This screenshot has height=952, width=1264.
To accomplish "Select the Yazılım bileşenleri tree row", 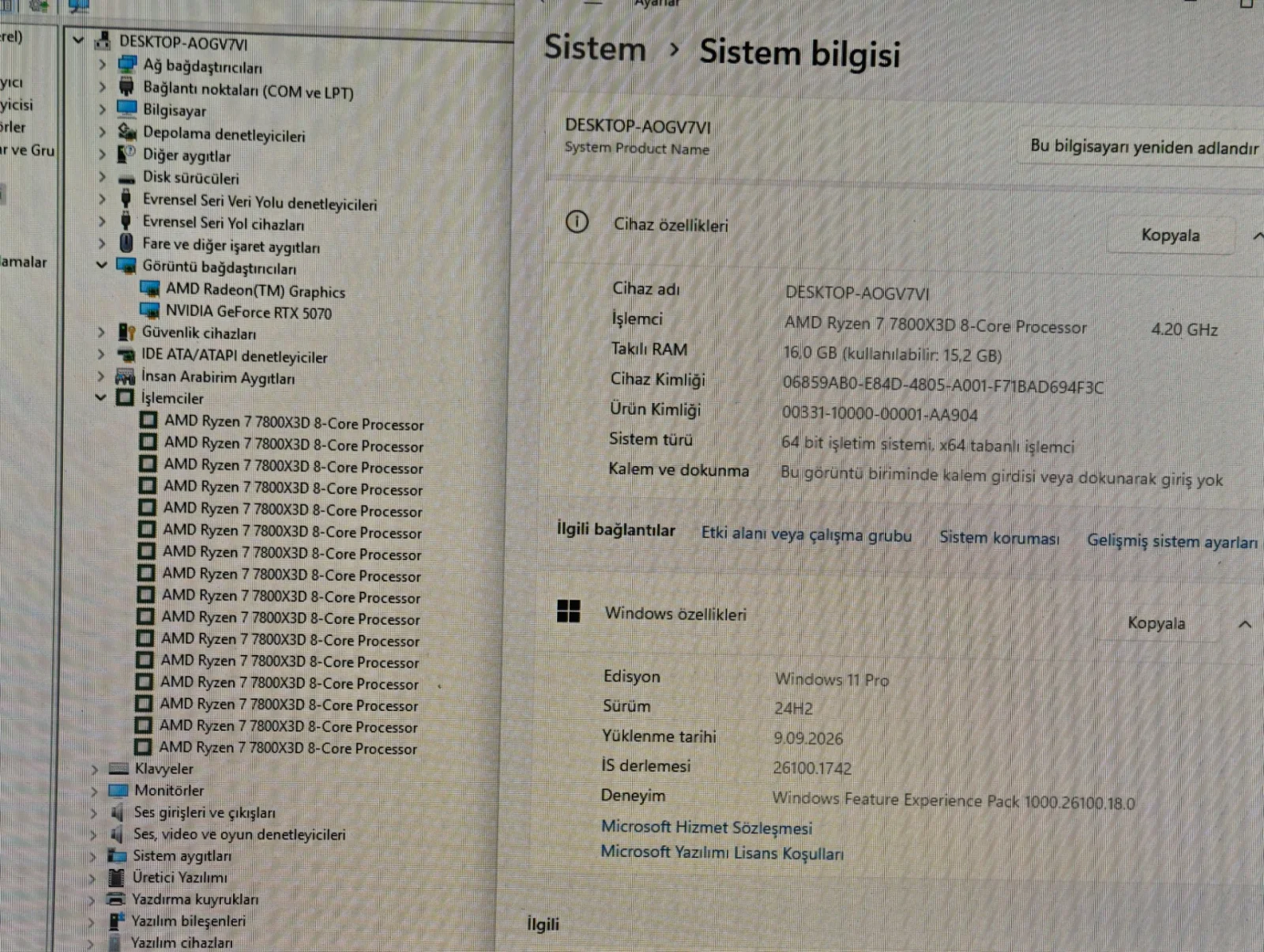I will click(x=188, y=920).
